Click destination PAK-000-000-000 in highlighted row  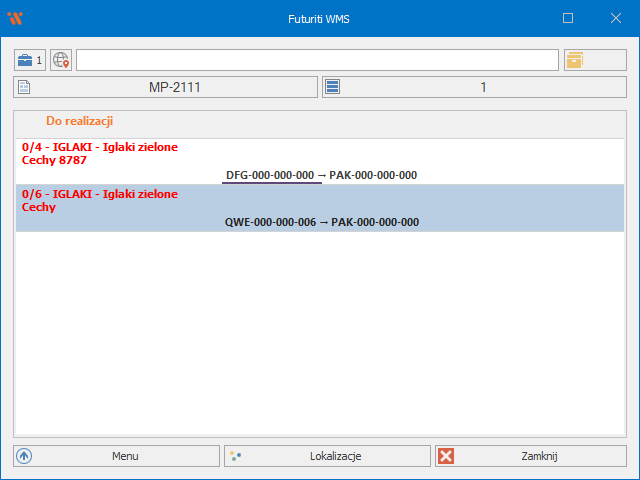click(x=375, y=222)
